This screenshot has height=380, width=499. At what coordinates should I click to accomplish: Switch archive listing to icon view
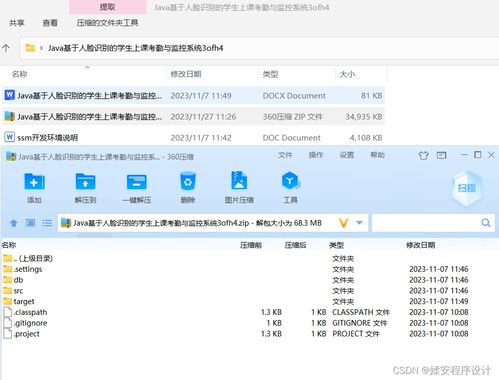[x=30, y=223]
